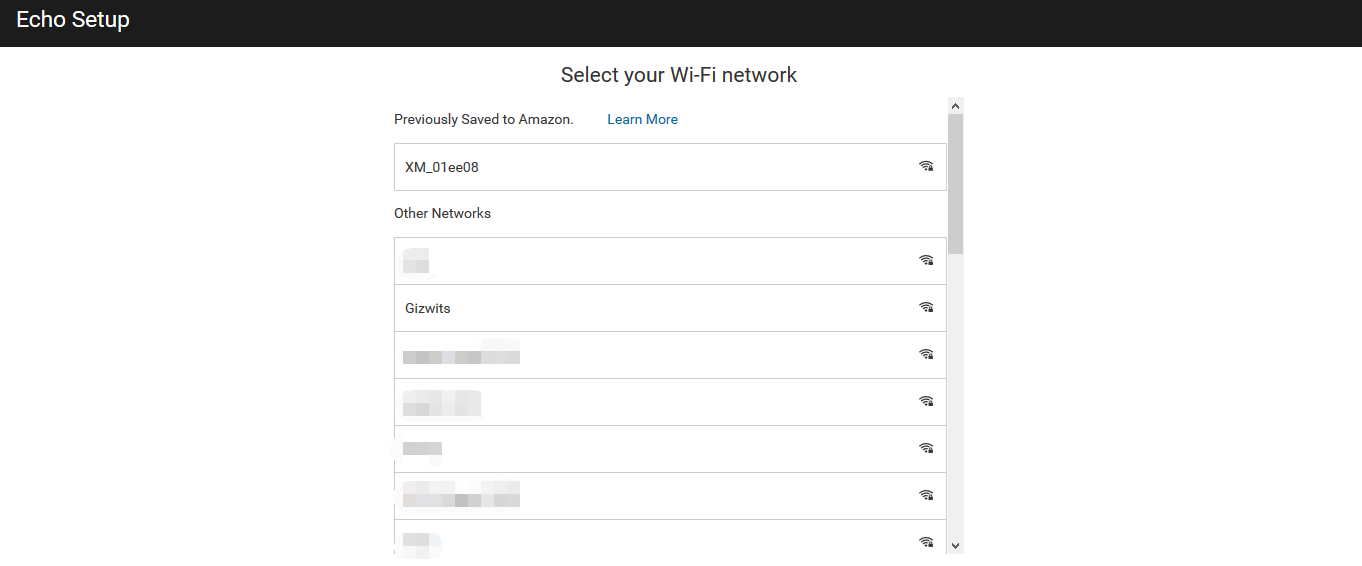Click Wi-Fi icon of the bottom-most visible network
Image resolution: width=1362 pixels, height=566 pixels.
926,542
